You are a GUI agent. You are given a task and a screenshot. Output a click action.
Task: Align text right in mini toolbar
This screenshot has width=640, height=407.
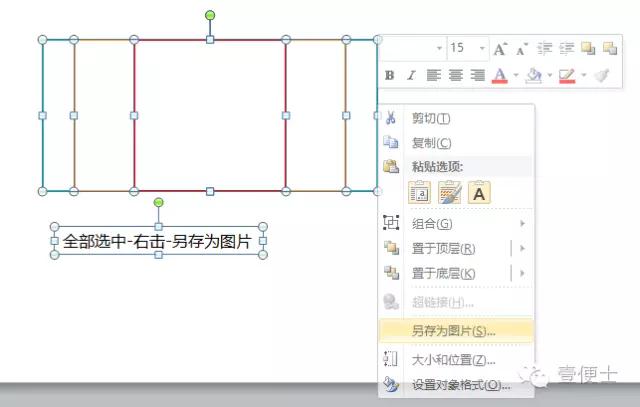(478, 75)
